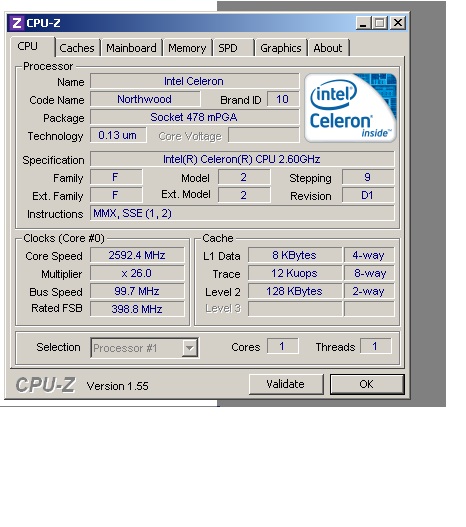Image resolution: width=466 pixels, height=527 pixels.
Task: Click the Version 1.55 label
Action: [118, 386]
